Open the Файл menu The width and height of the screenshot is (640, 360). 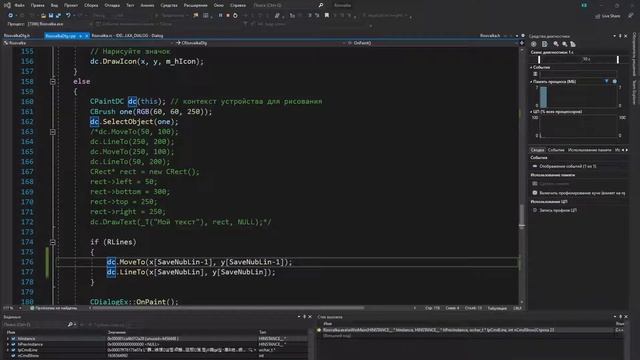point(19,5)
